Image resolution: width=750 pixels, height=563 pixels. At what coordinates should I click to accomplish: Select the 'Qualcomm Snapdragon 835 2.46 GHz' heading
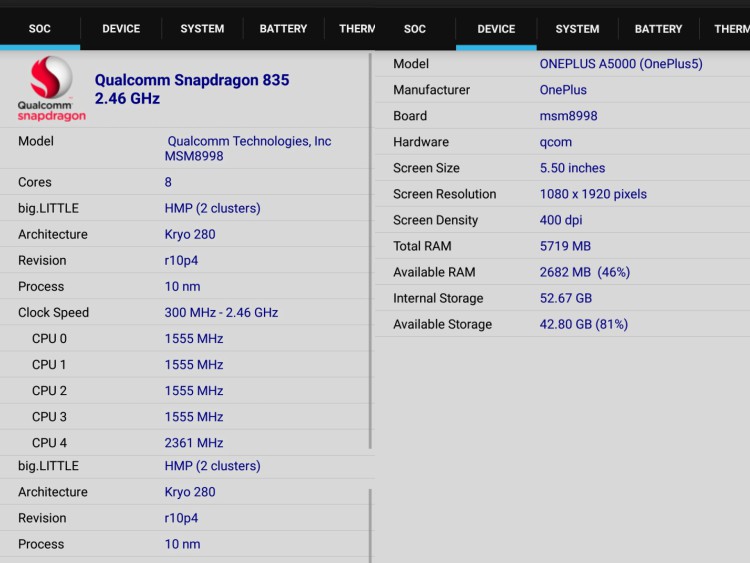192,89
